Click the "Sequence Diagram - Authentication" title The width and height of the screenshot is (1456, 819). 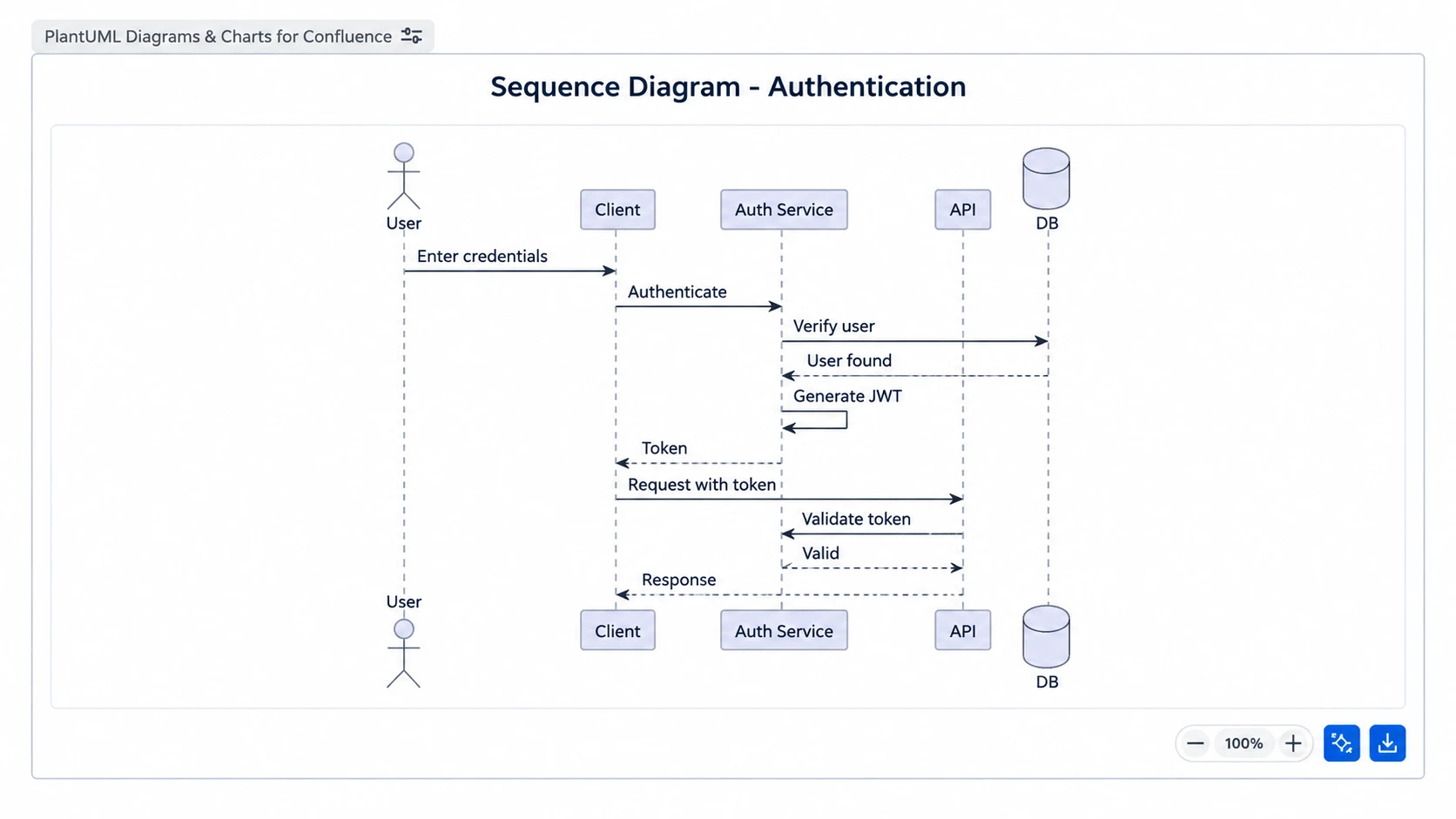(x=728, y=86)
